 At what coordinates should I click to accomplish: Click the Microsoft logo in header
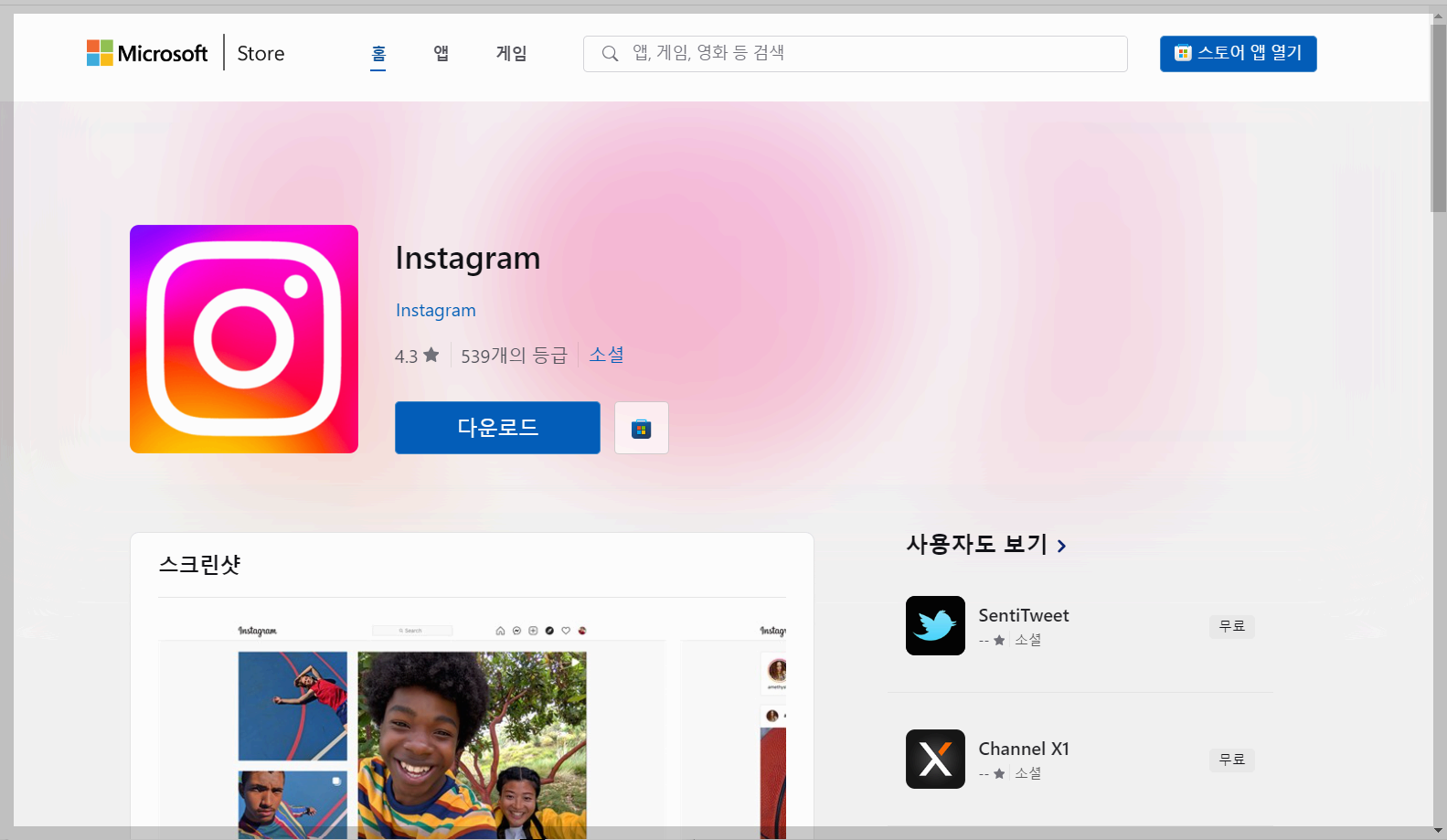147,53
